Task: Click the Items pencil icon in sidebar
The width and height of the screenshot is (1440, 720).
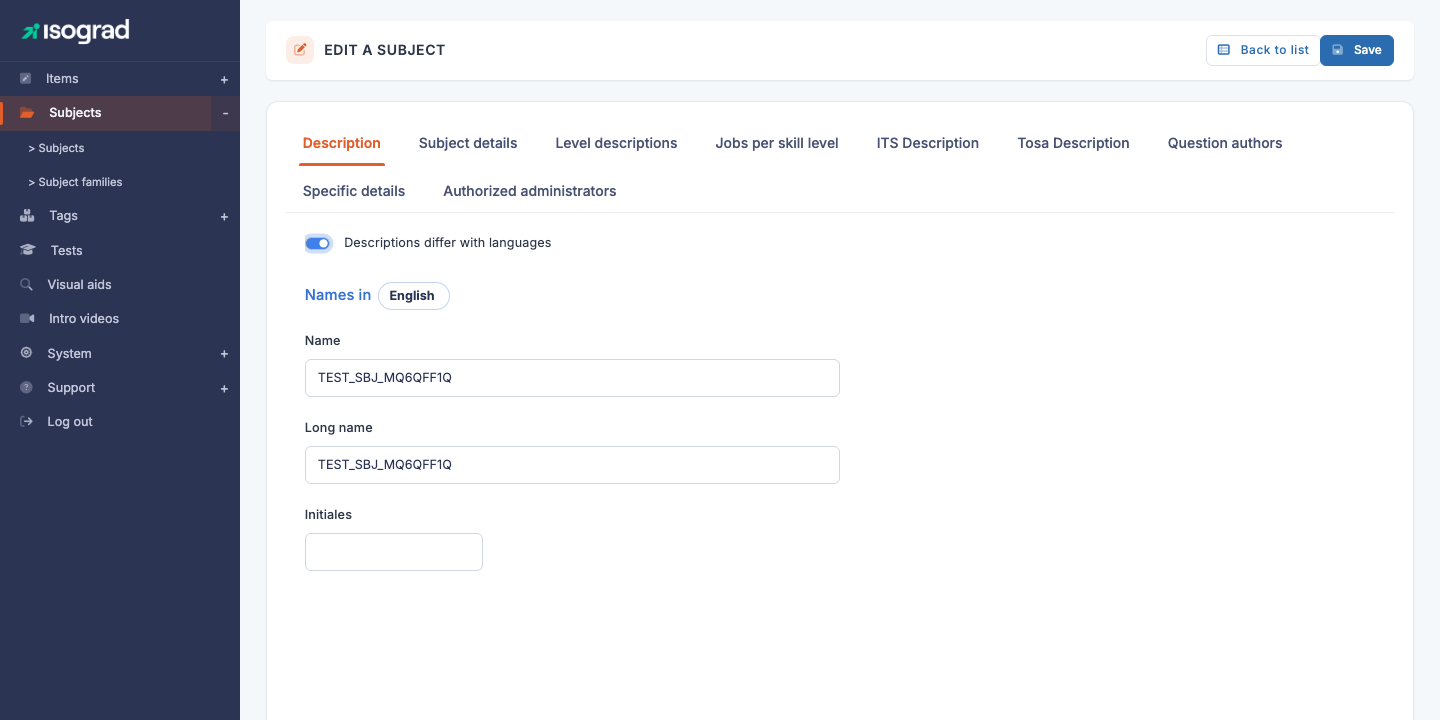Action: click(x=26, y=78)
